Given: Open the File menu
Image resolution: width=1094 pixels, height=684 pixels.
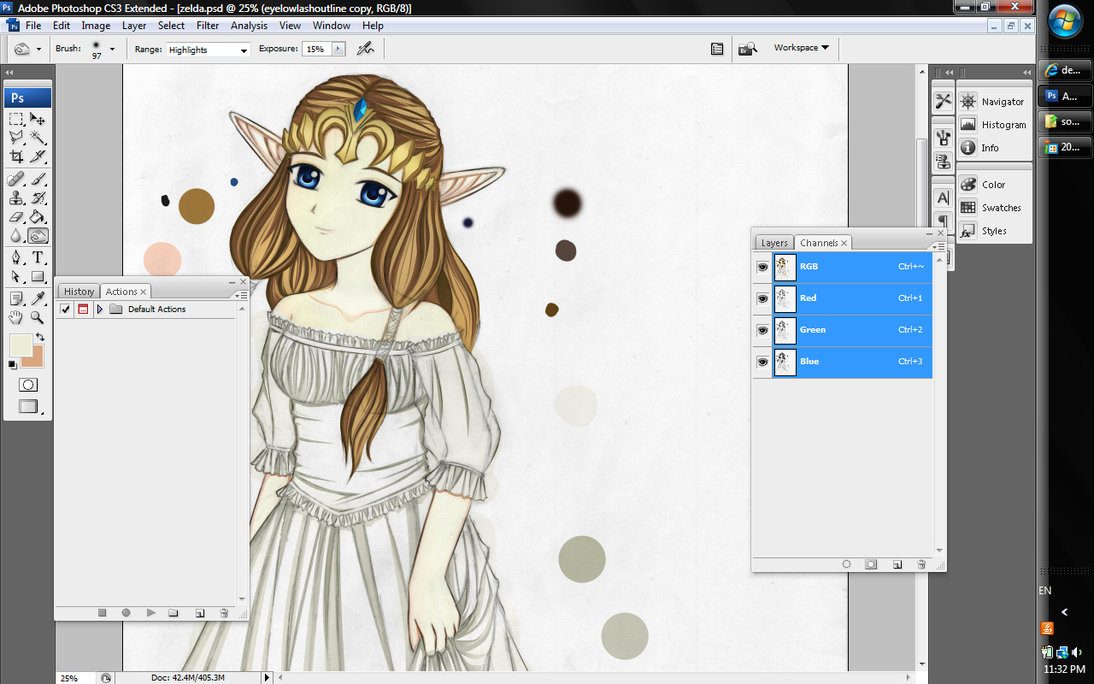Looking at the screenshot, I should pyautogui.click(x=33, y=25).
